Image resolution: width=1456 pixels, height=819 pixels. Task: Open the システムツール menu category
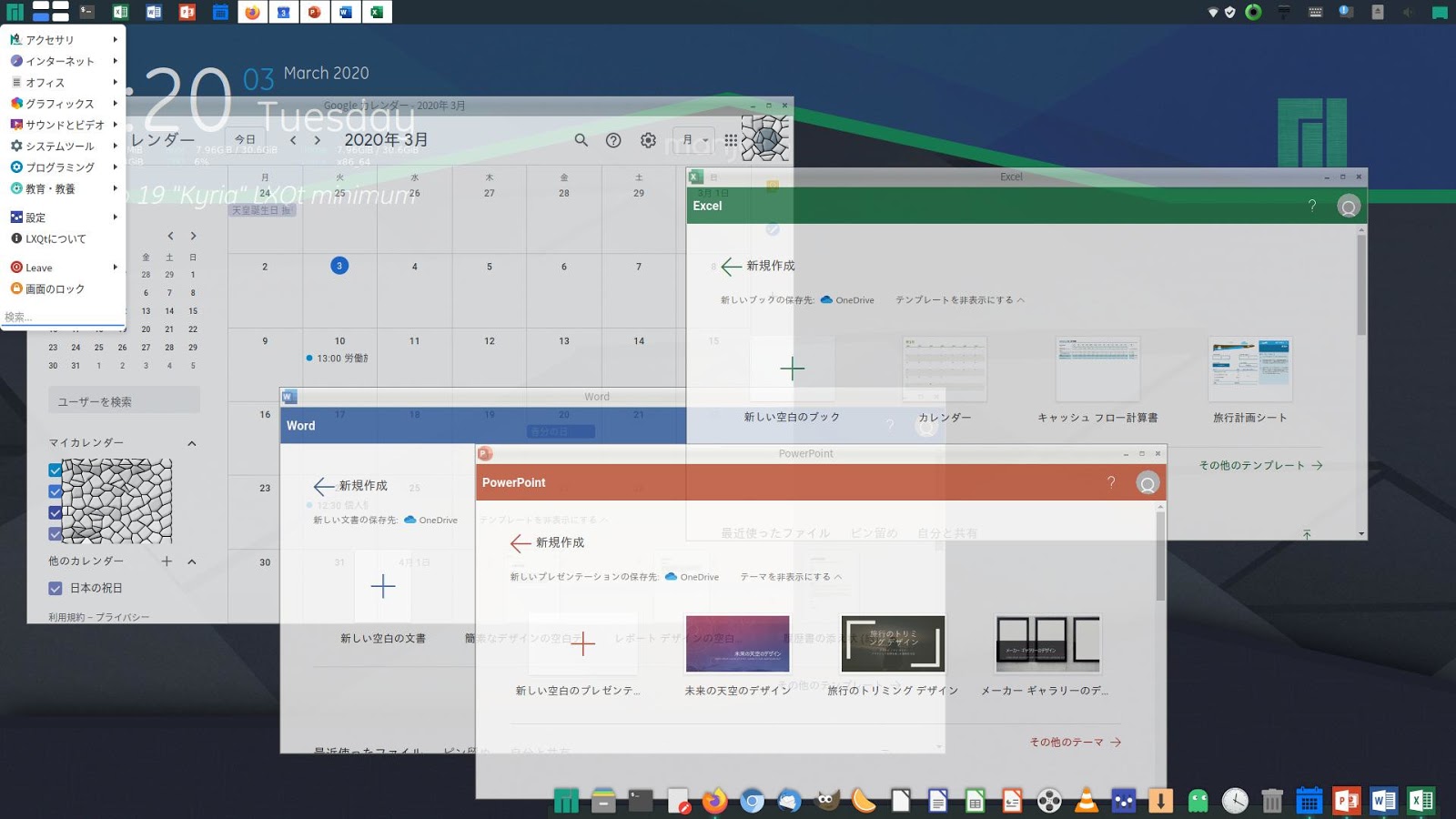click(x=64, y=147)
